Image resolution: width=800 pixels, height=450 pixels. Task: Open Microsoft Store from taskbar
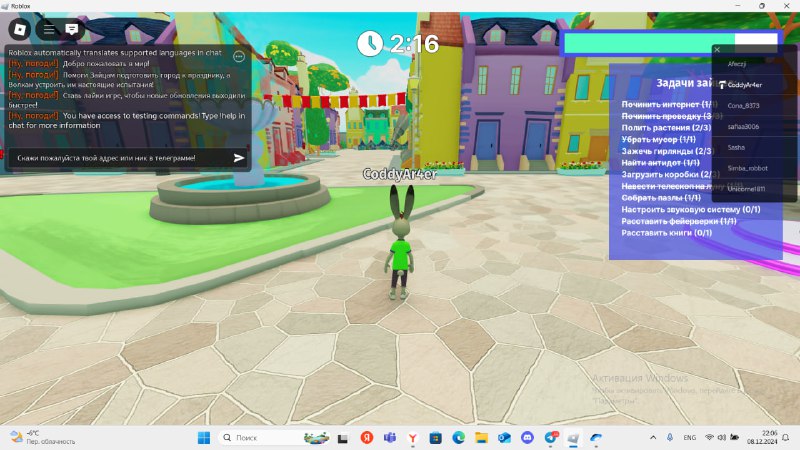coord(435,438)
